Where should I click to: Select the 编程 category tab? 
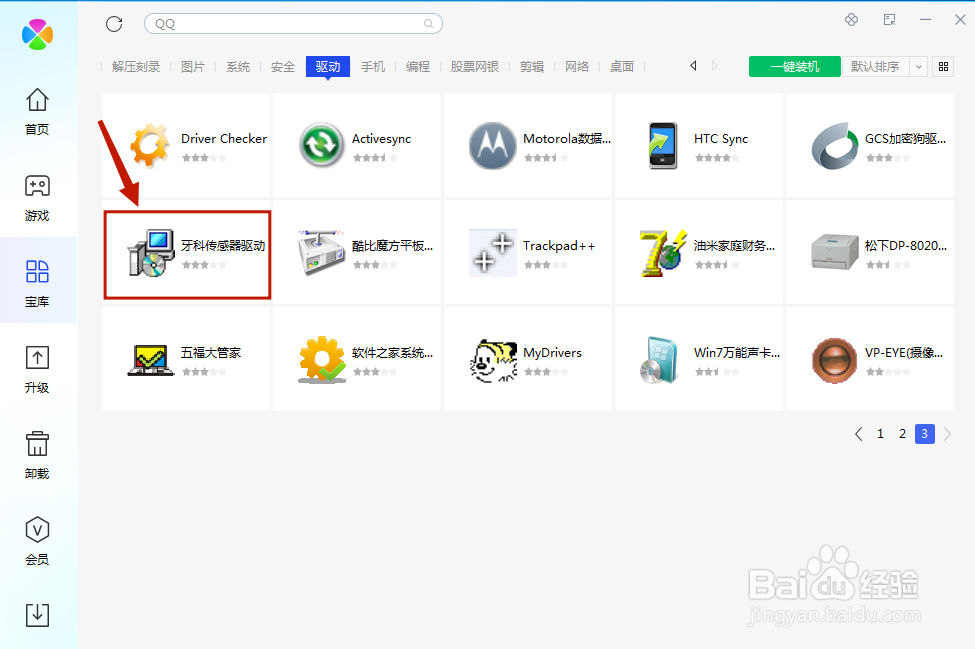click(x=418, y=67)
